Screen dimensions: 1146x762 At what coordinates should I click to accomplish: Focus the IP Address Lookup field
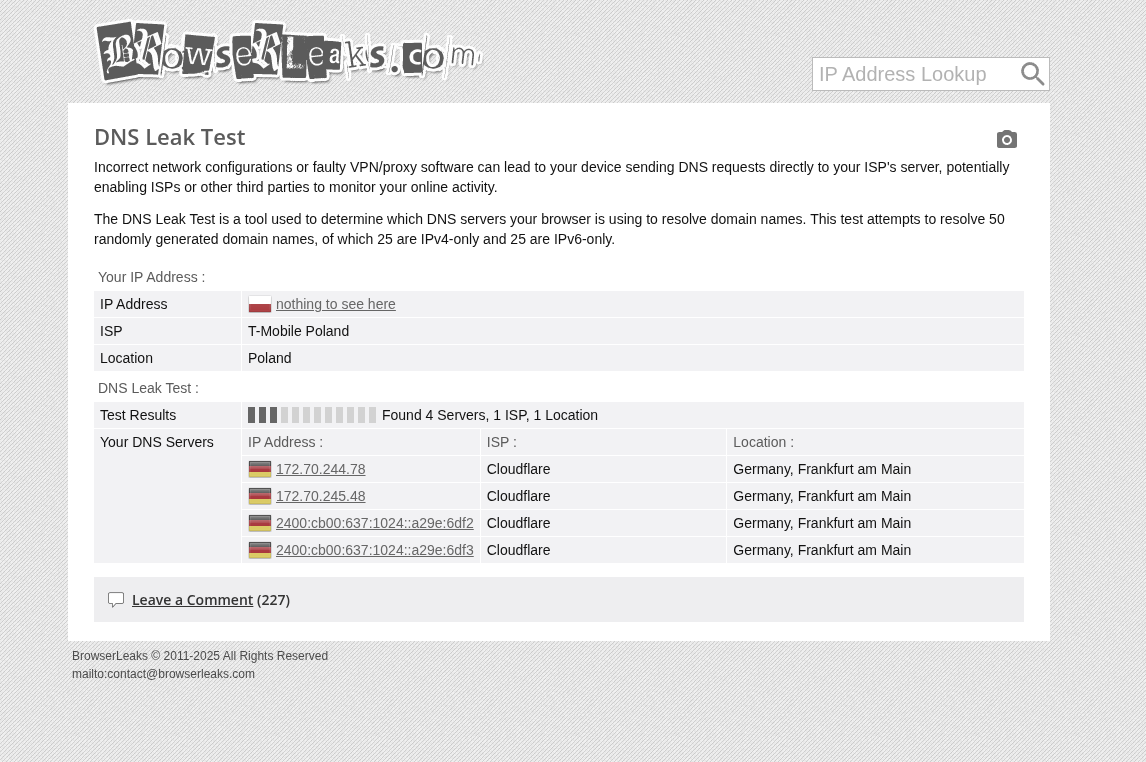912,74
